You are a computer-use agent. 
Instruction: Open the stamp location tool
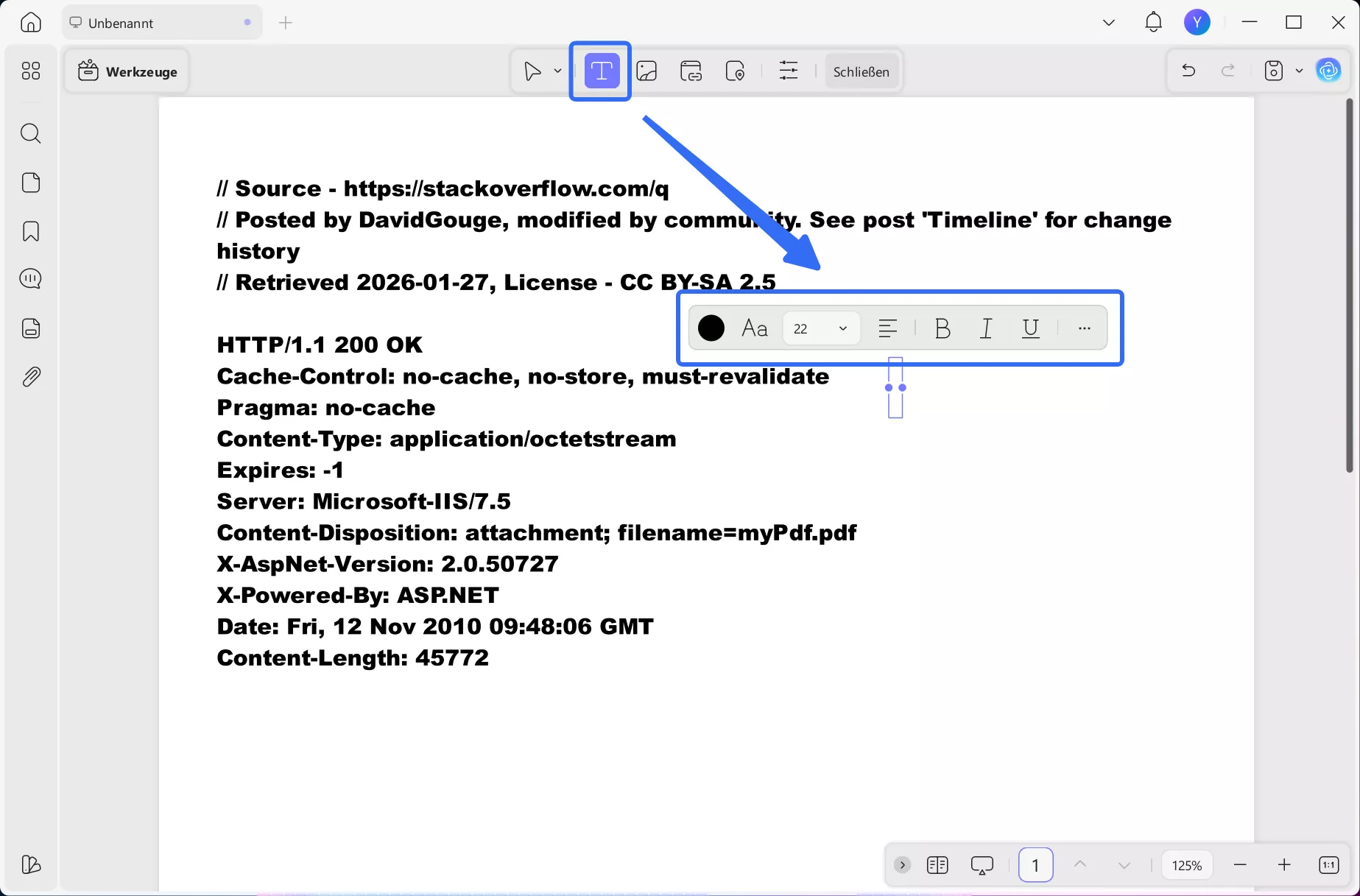(x=736, y=71)
